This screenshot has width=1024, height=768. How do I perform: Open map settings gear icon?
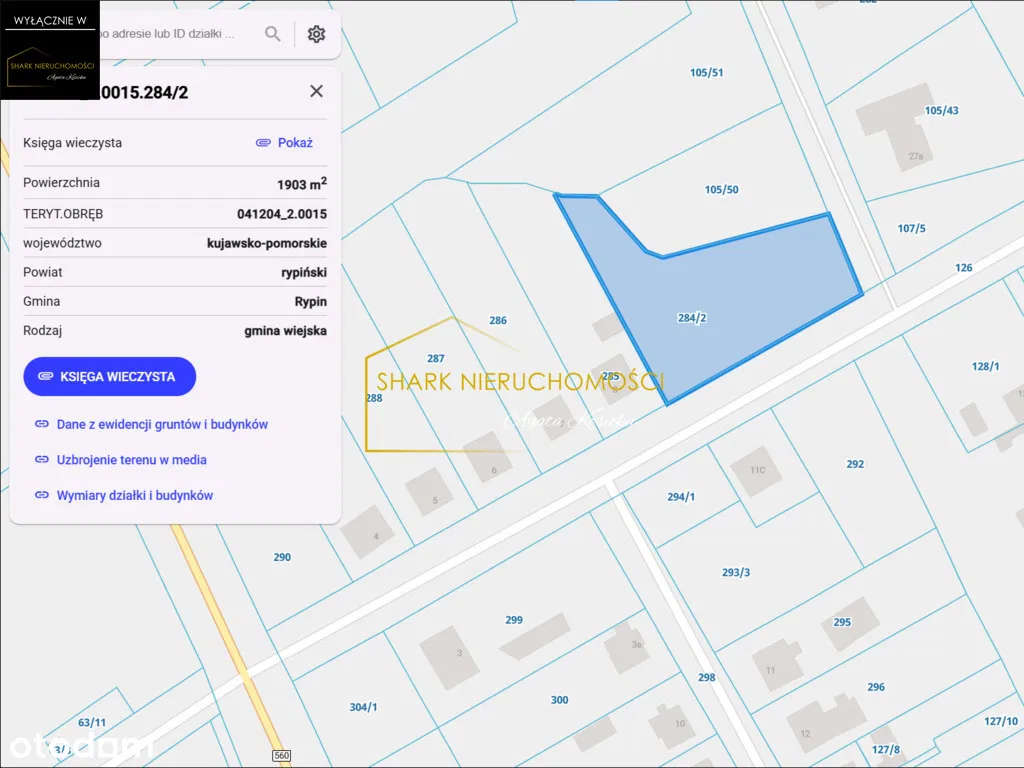coord(316,34)
